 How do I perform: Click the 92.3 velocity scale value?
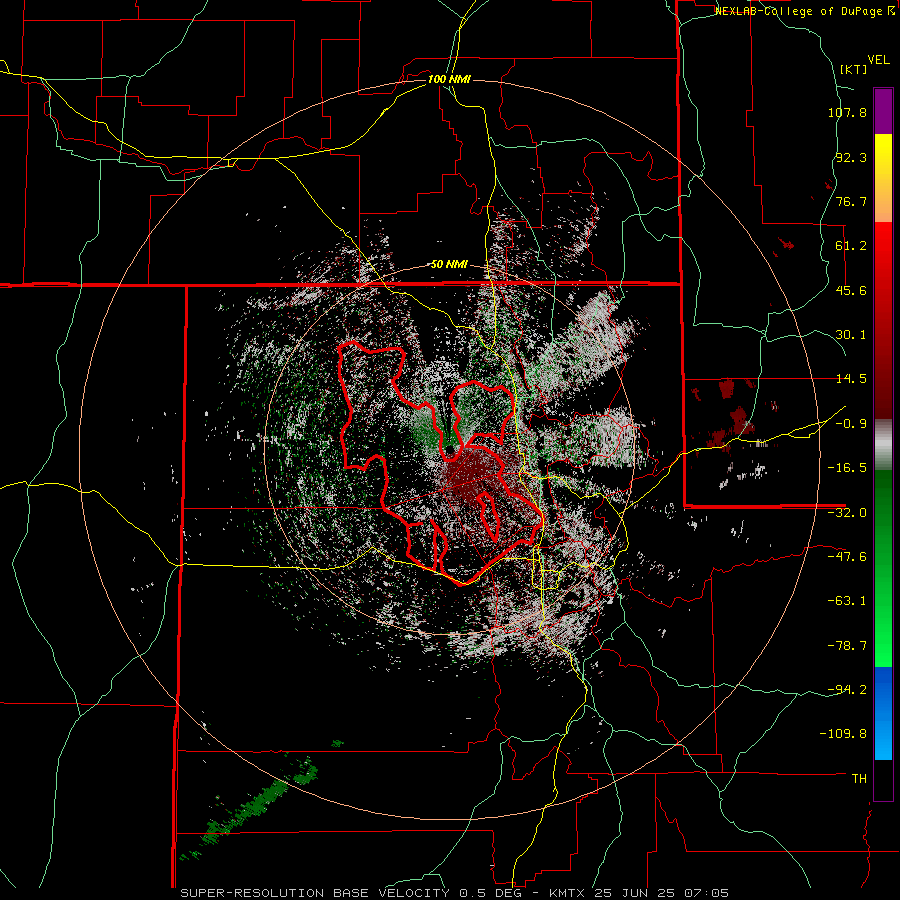click(x=851, y=157)
